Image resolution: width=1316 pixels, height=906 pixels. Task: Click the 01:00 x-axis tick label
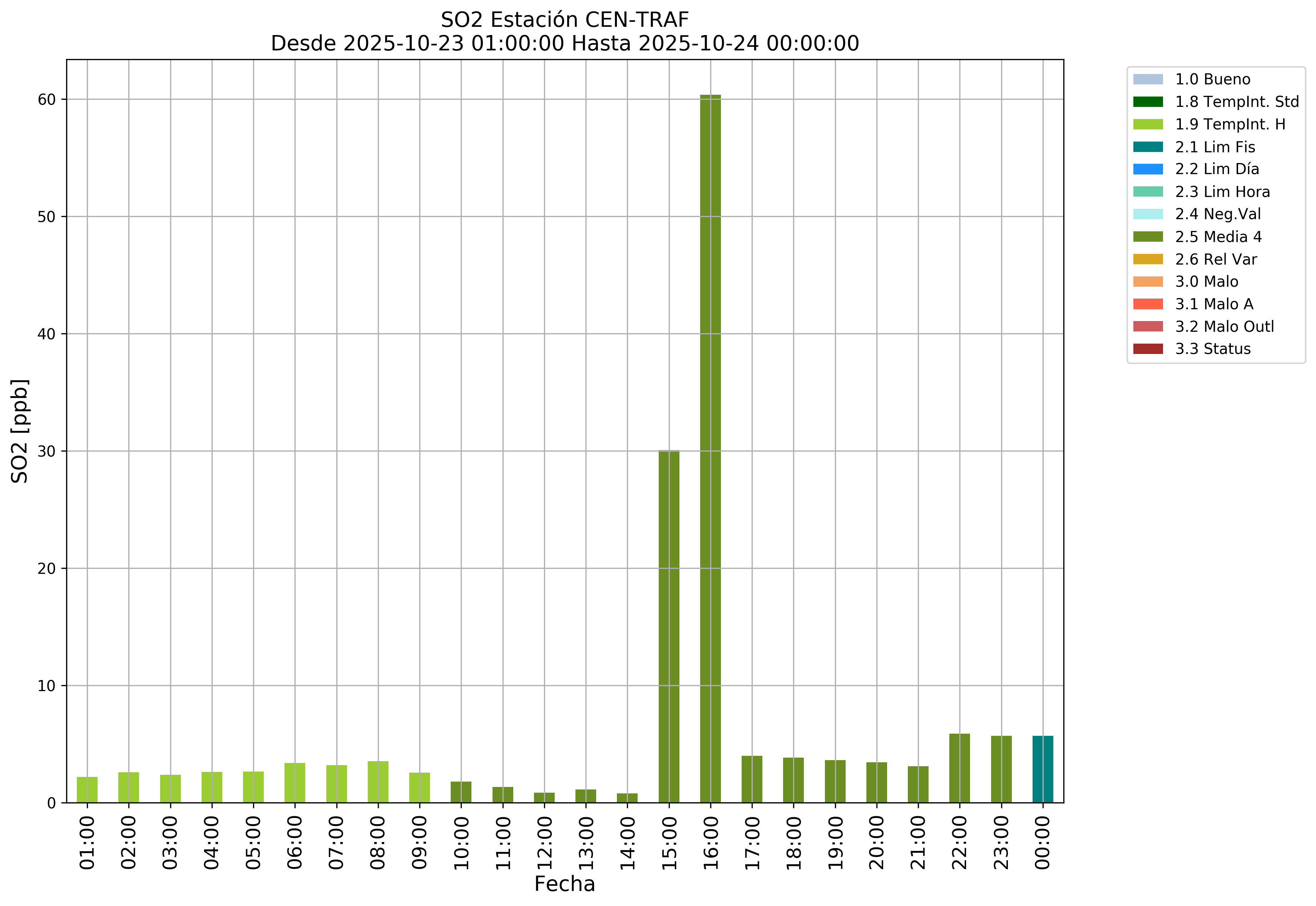[87, 842]
